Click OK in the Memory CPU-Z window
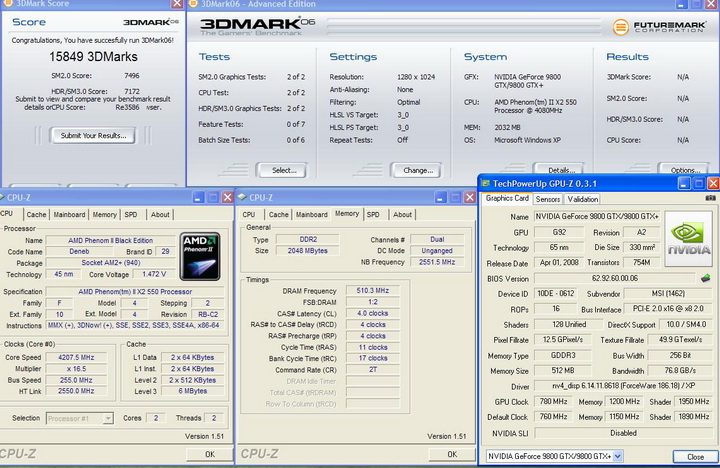This screenshot has height=468, width=720. tap(452, 454)
